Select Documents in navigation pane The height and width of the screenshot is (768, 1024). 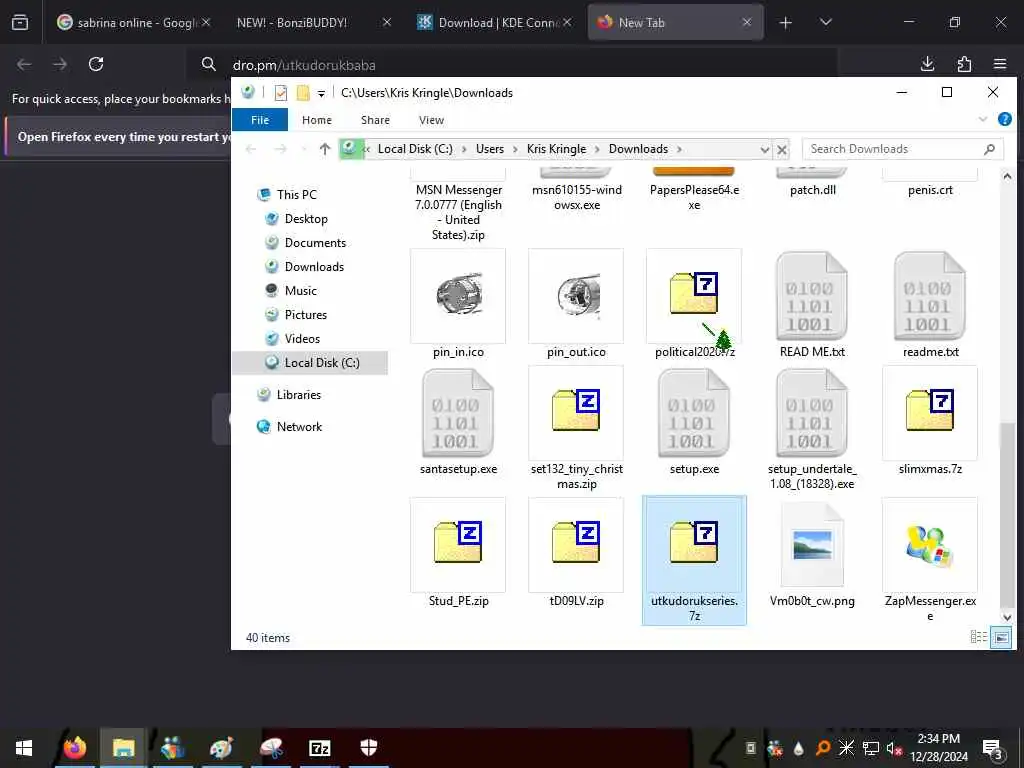[315, 243]
